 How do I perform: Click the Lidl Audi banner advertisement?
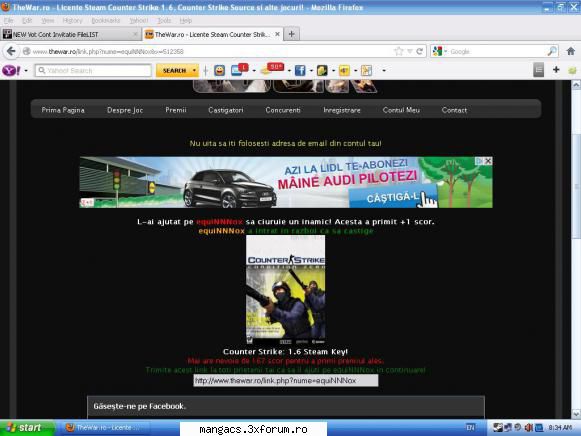tap(286, 182)
